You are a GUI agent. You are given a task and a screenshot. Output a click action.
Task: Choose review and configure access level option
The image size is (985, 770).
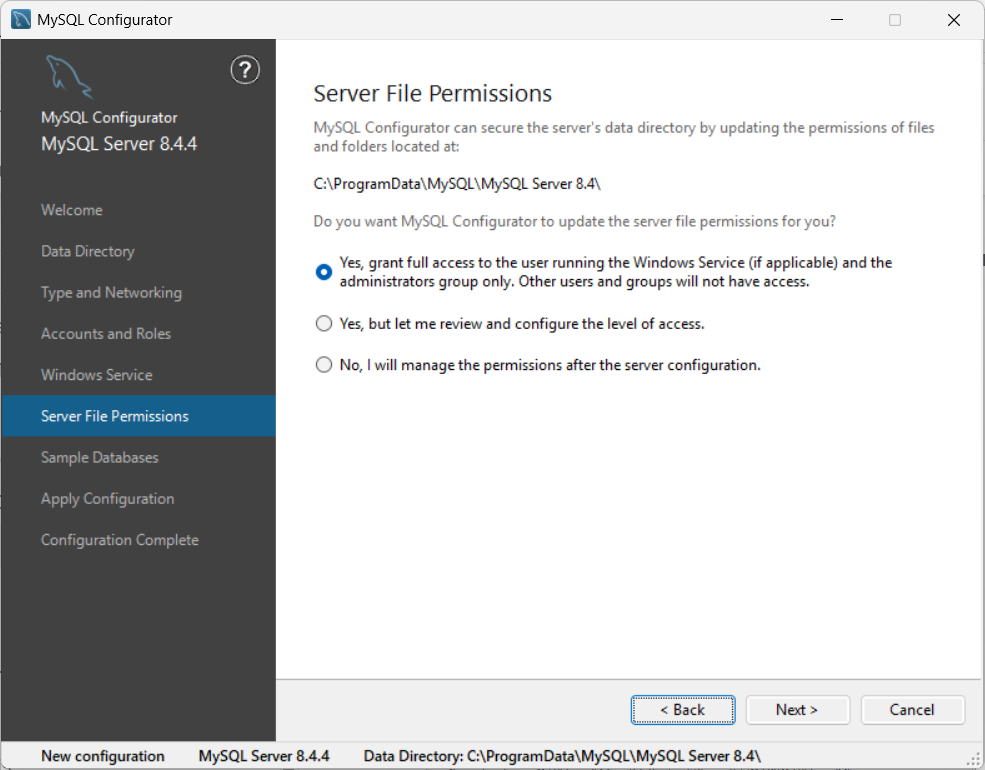pyautogui.click(x=323, y=323)
